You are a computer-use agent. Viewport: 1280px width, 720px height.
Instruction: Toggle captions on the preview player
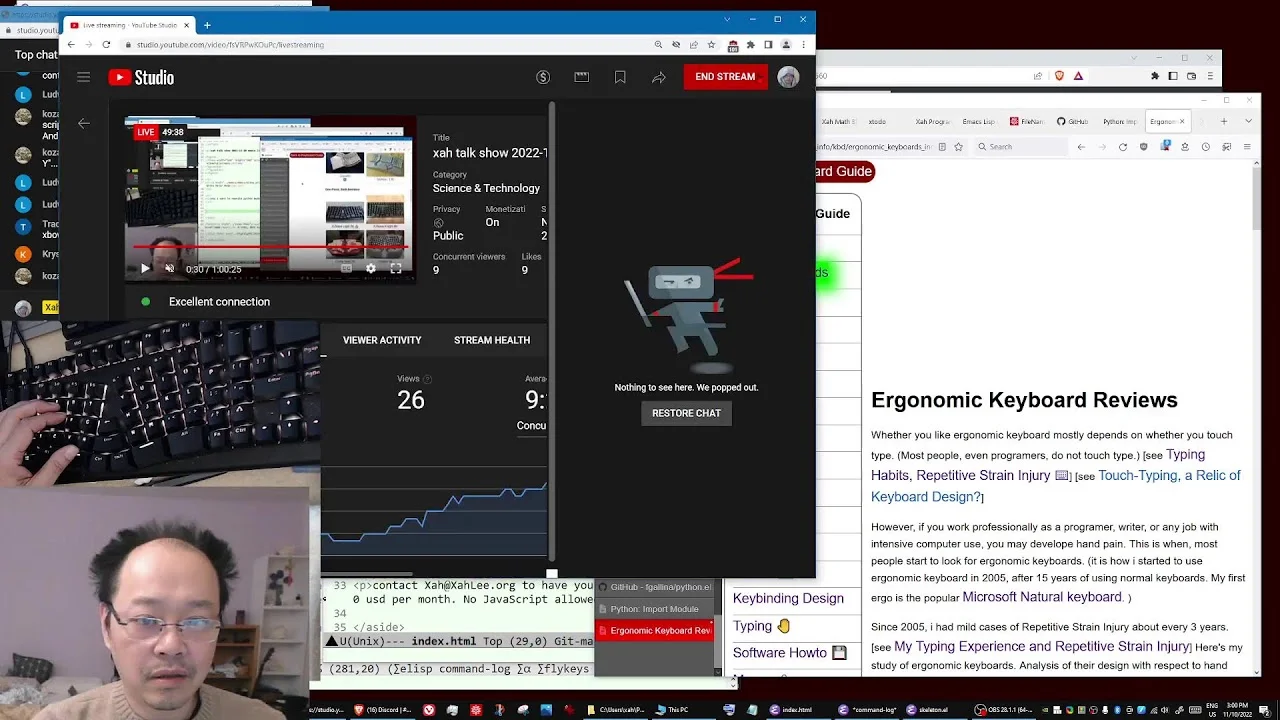tap(346, 268)
